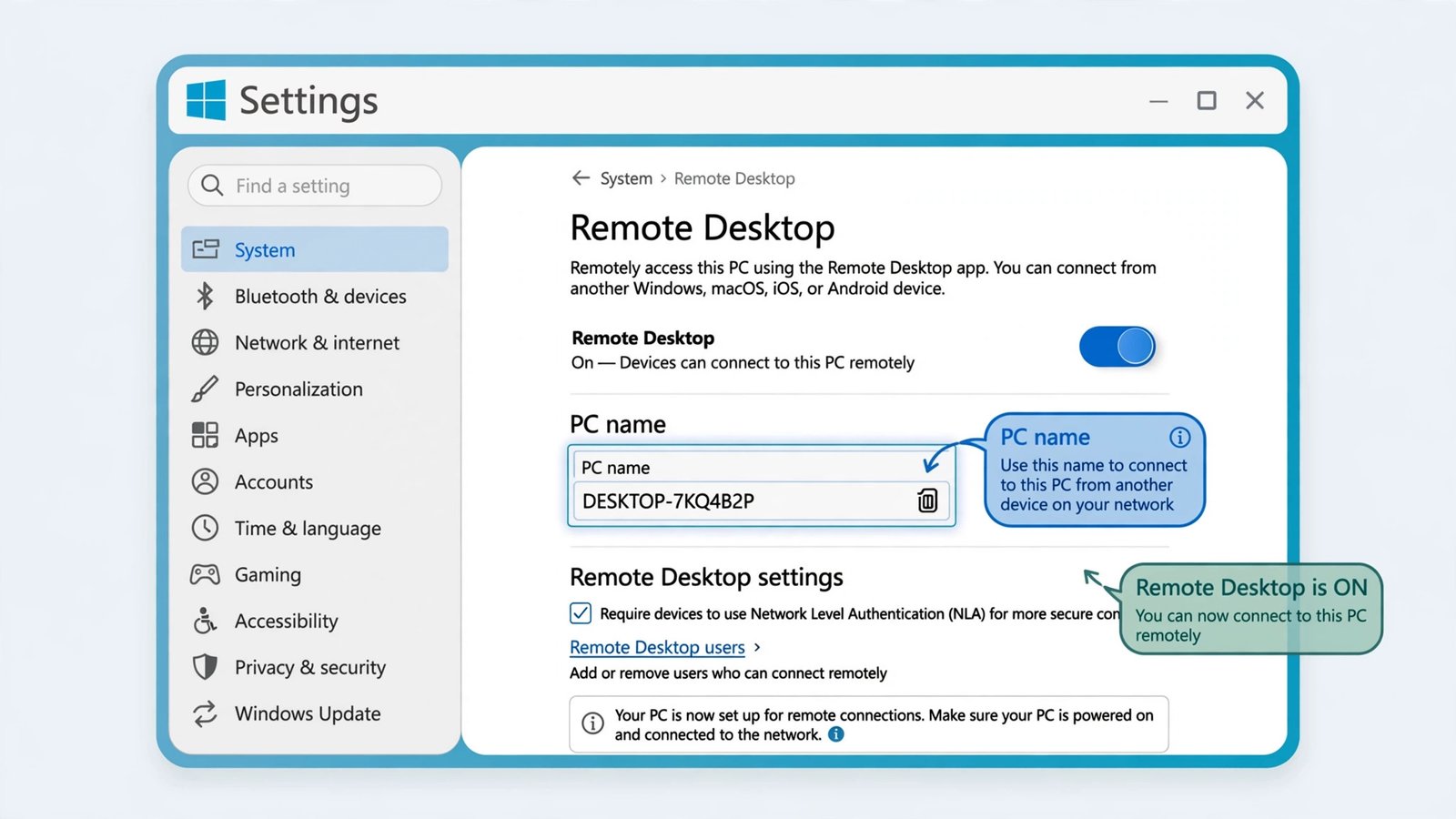Viewport: 1456px width, 819px height.
Task: Open the Remote Desktop users link
Action: coord(657,647)
